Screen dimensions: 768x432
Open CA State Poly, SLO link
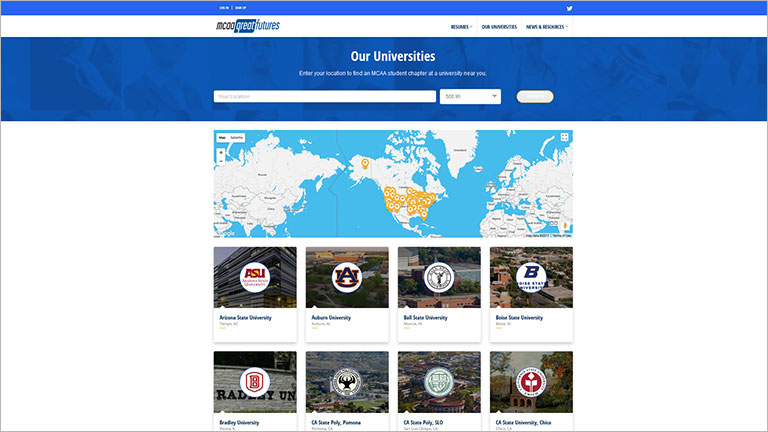tap(423, 422)
